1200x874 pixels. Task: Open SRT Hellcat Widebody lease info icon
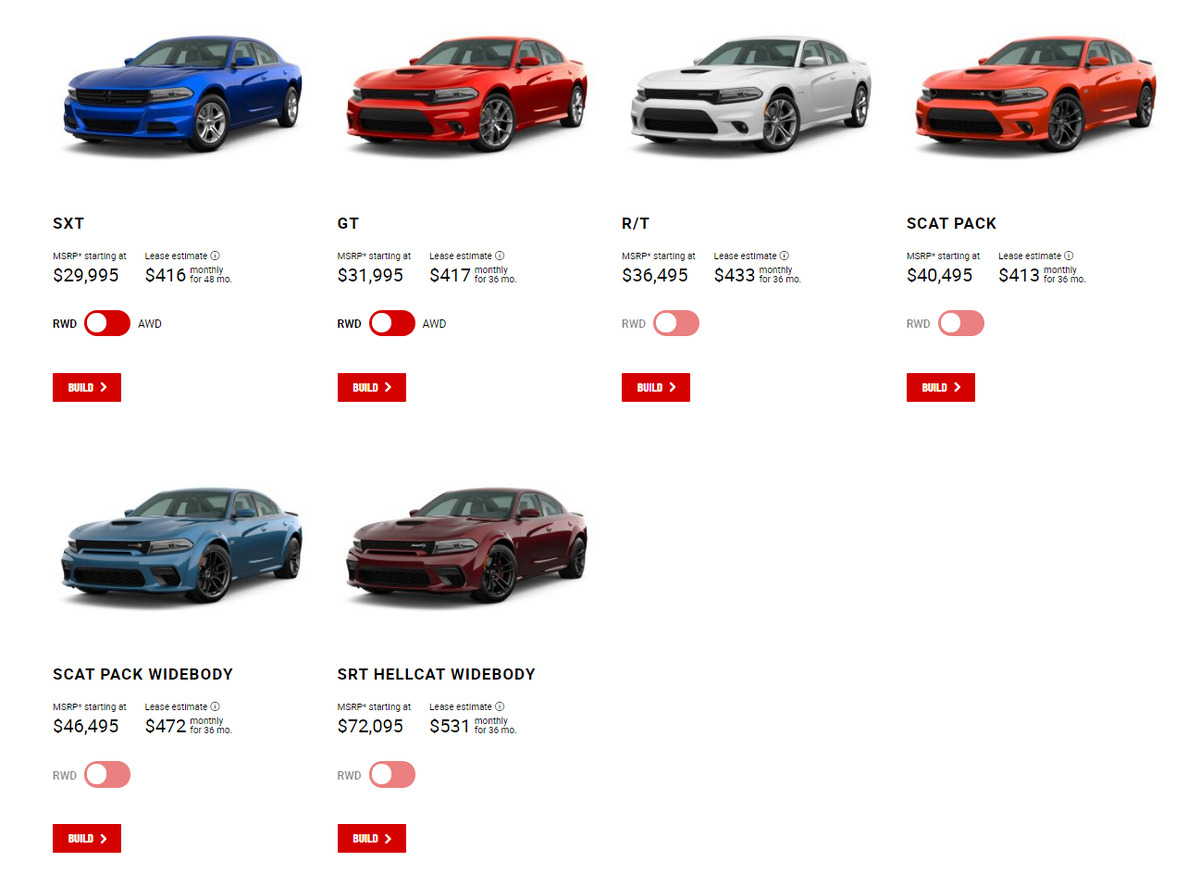[500, 707]
